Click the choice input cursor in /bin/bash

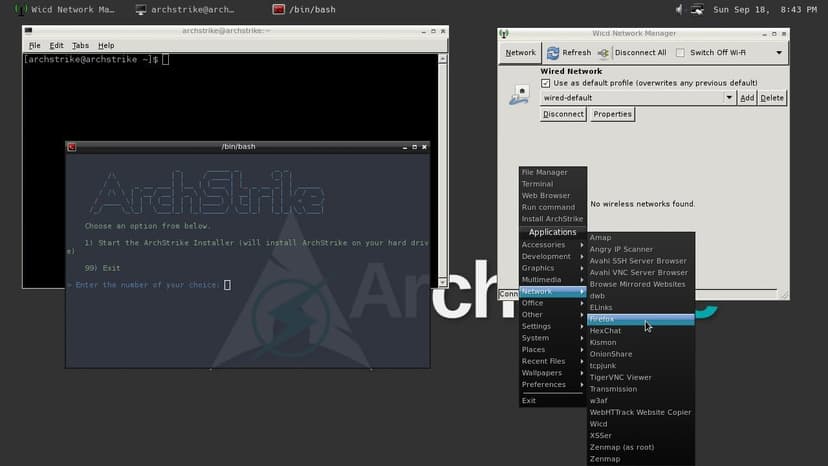(x=227, y=285)
